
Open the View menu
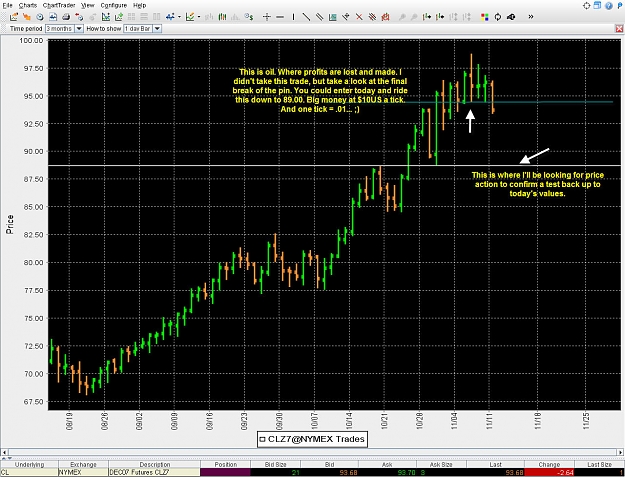click(88, 5)
